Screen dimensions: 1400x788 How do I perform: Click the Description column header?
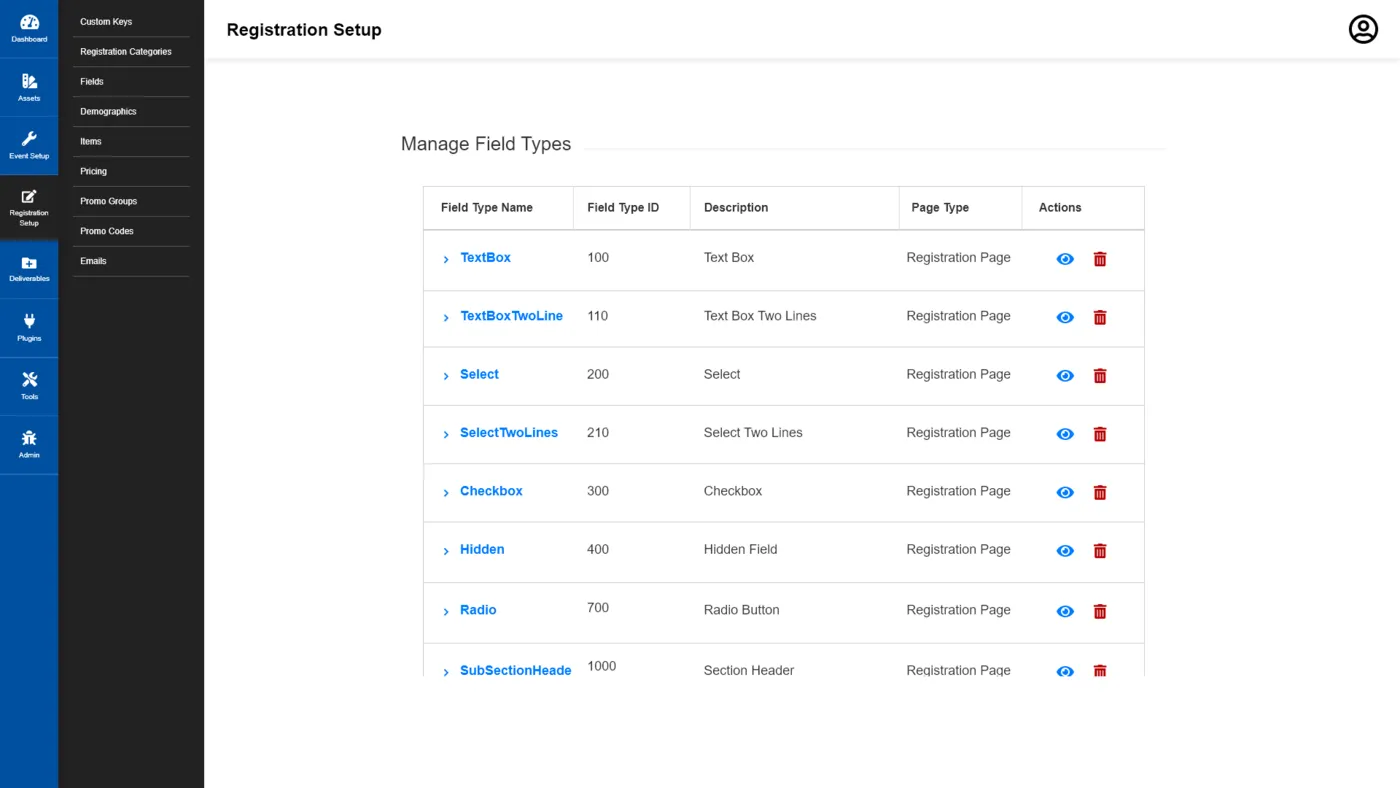[x=736, y=208]
